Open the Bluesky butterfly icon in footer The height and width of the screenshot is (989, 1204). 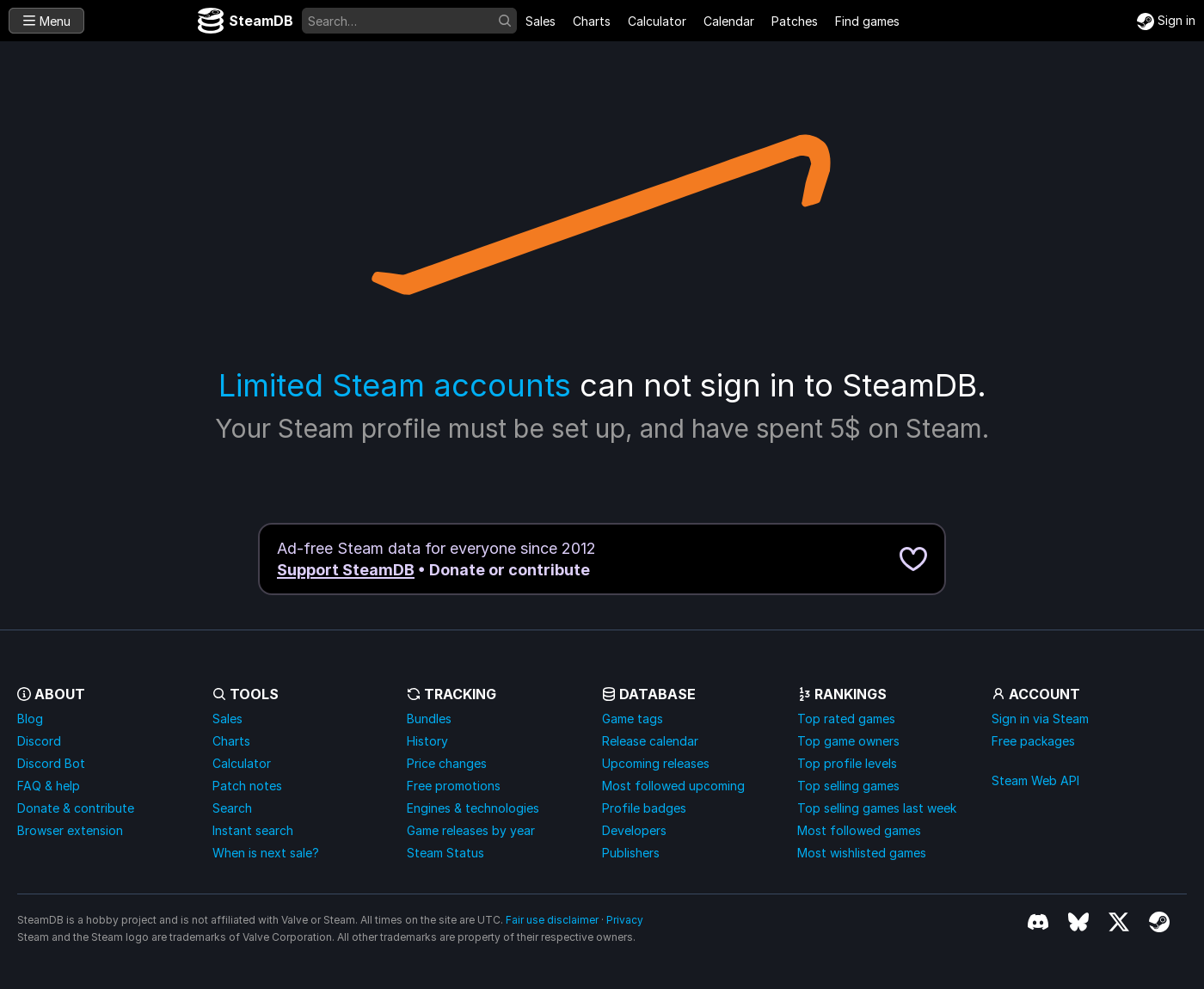pos(1078,922)
